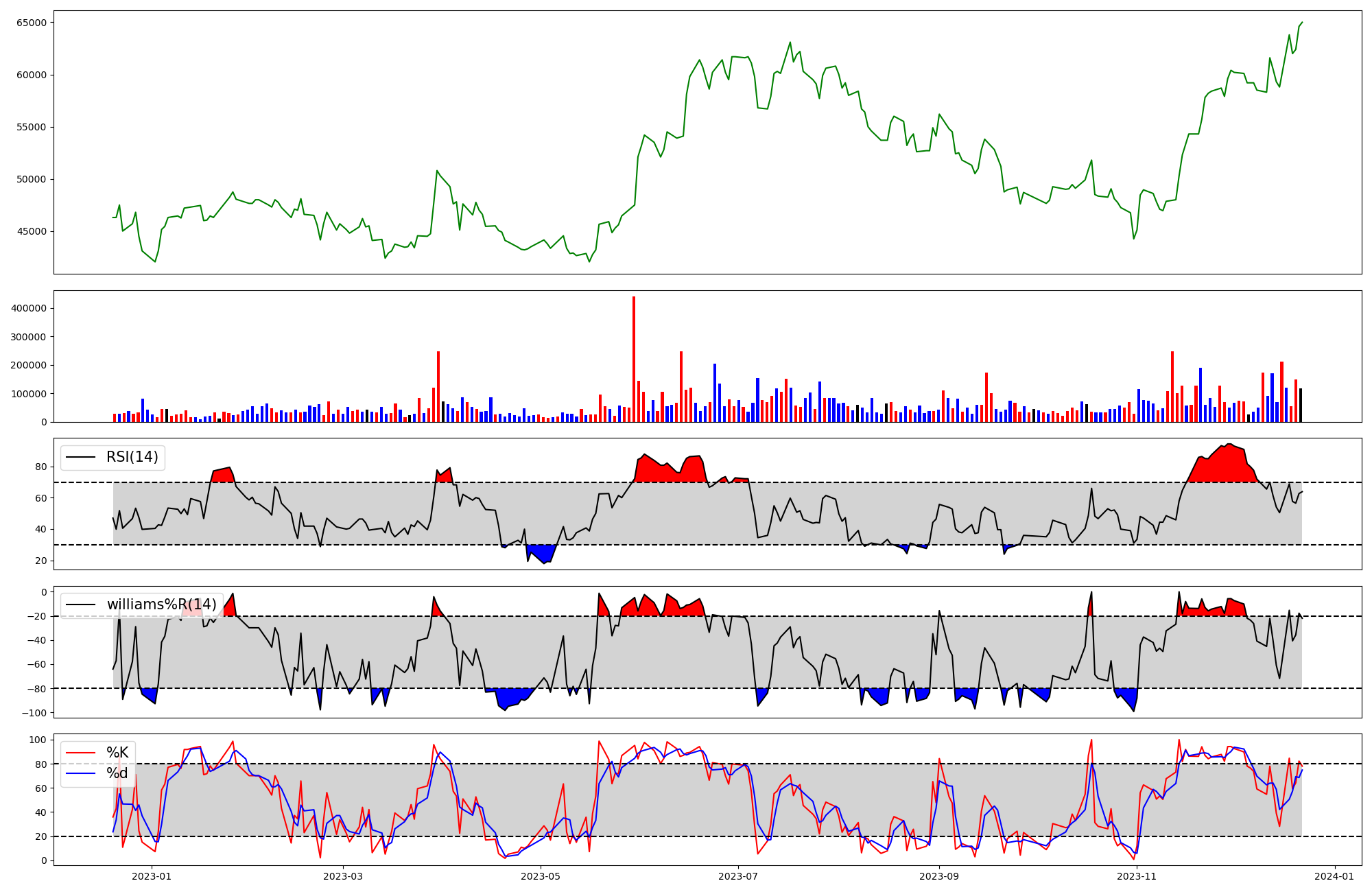Screen dimensions: 1372x892
Task: Click the %d legend entry
Action: pos(117,773)
